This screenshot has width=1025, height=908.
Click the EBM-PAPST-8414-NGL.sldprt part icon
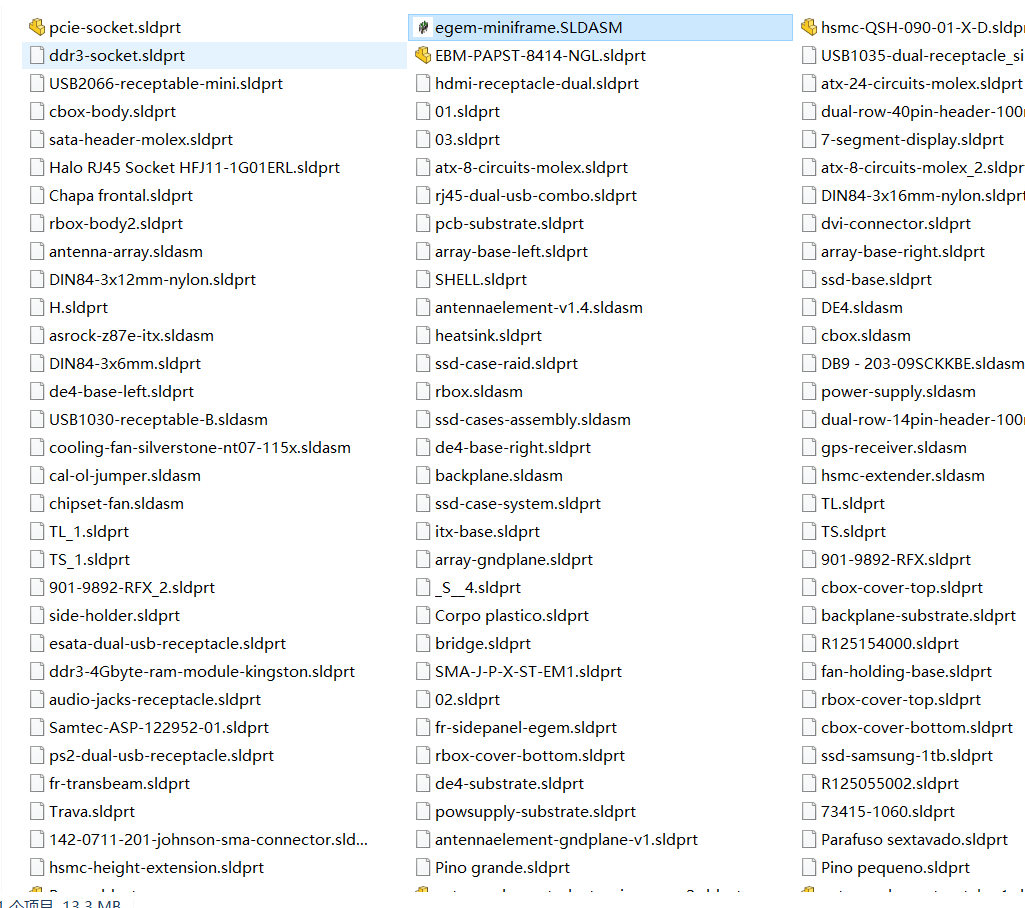pyautogui.click(x=423, y=56)
